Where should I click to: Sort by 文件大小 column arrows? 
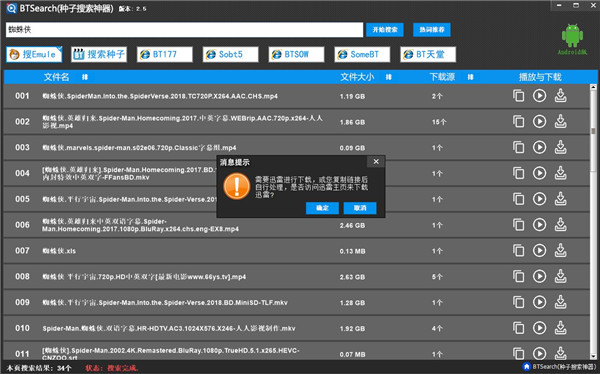(388, 77)
